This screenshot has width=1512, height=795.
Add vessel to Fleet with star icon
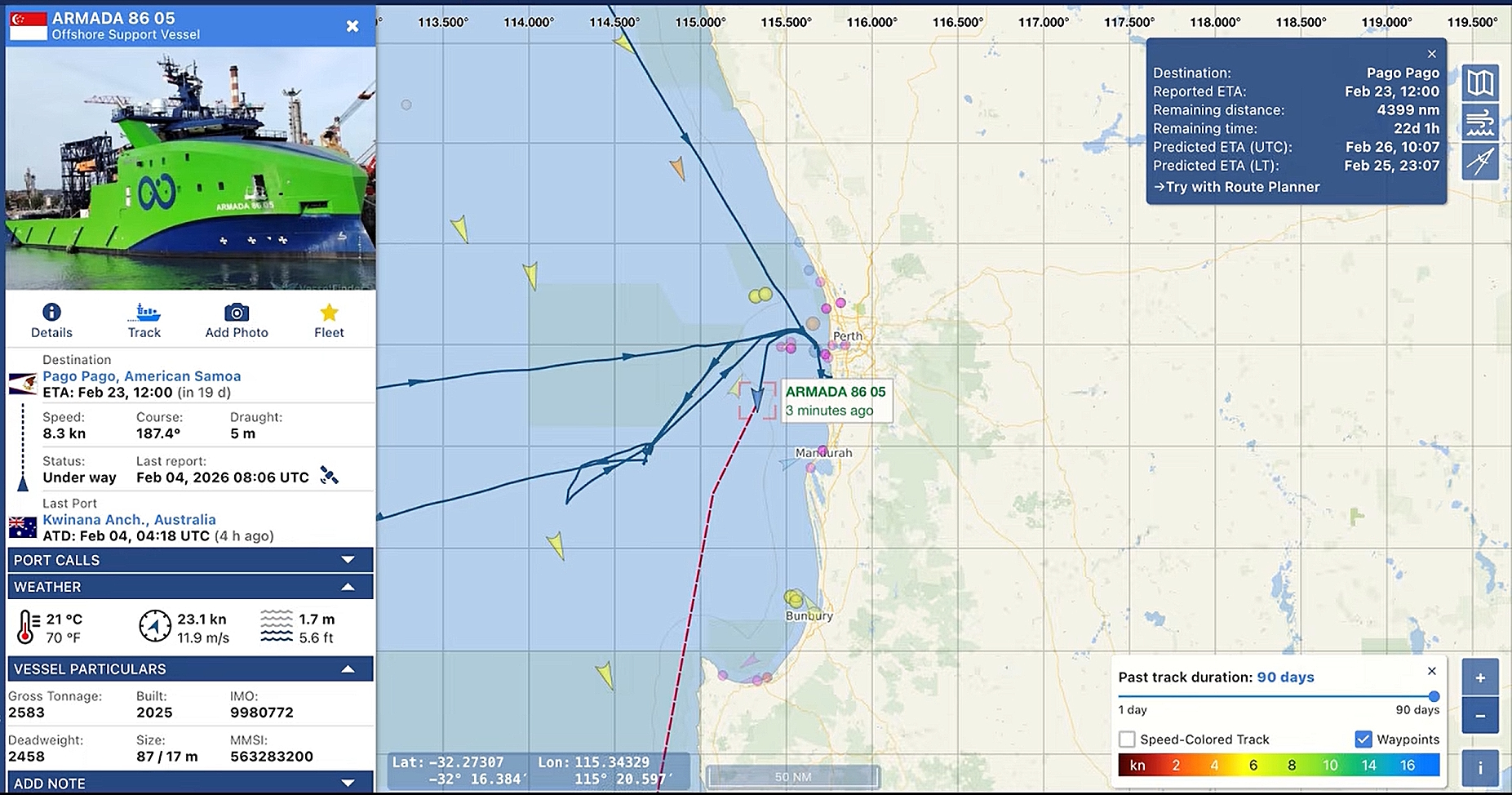coord(329,313)
